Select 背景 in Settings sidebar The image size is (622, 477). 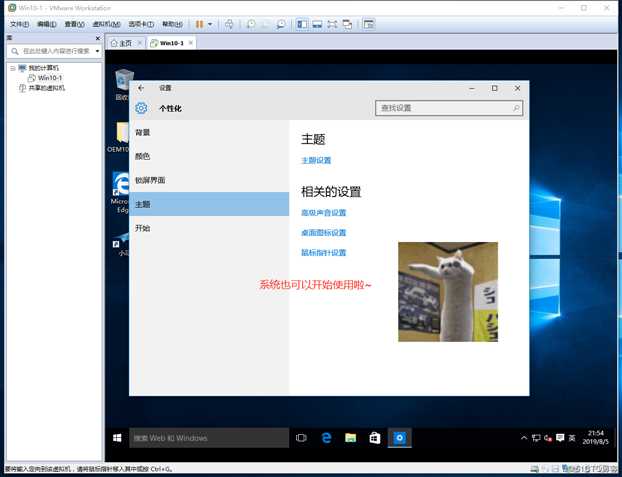click(x=209, y=133)
